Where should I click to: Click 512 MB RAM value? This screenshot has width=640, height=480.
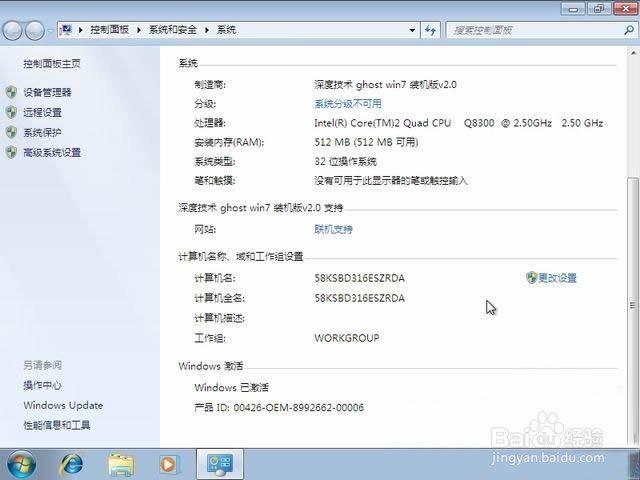[366, 142]
